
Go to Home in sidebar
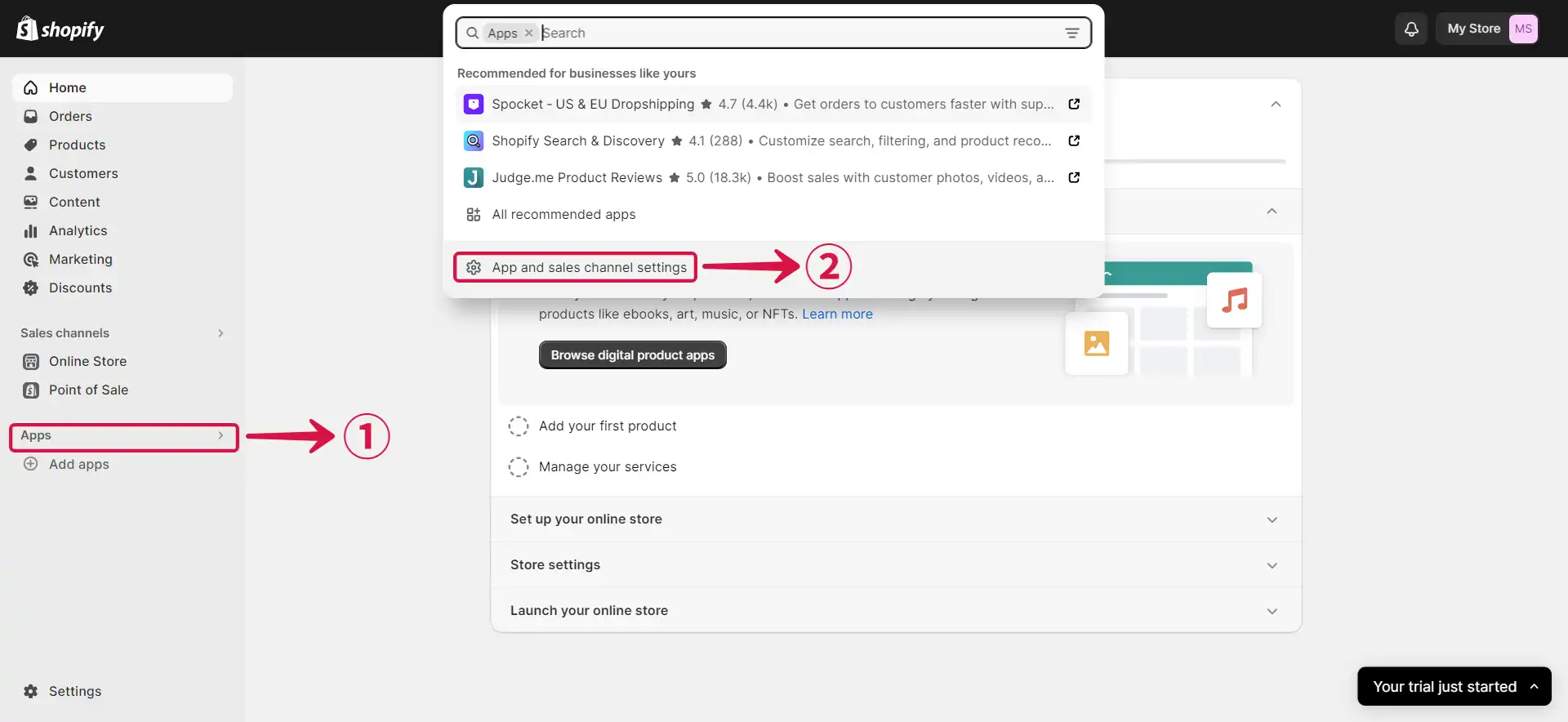pos(122,88)
